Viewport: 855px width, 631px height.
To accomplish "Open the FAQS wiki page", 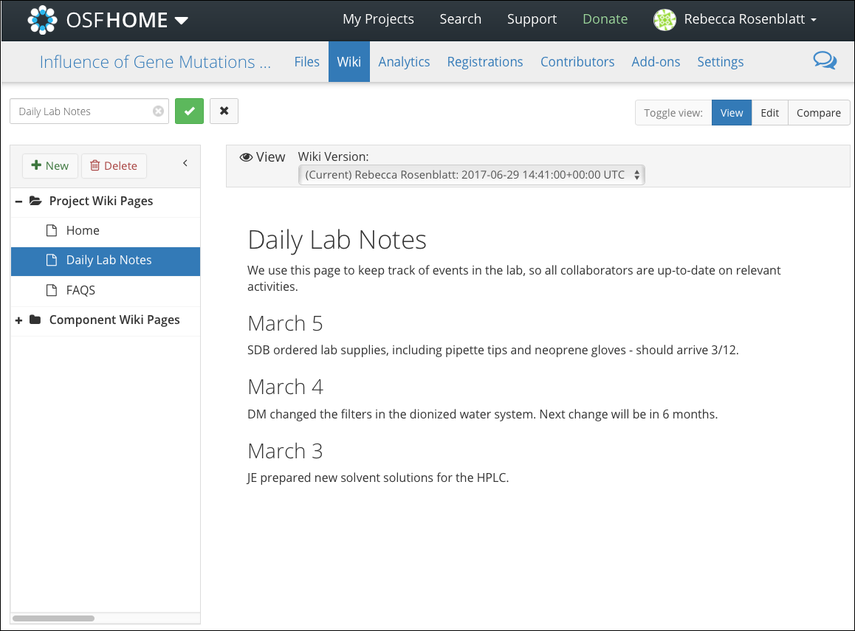I will point(80,290).
